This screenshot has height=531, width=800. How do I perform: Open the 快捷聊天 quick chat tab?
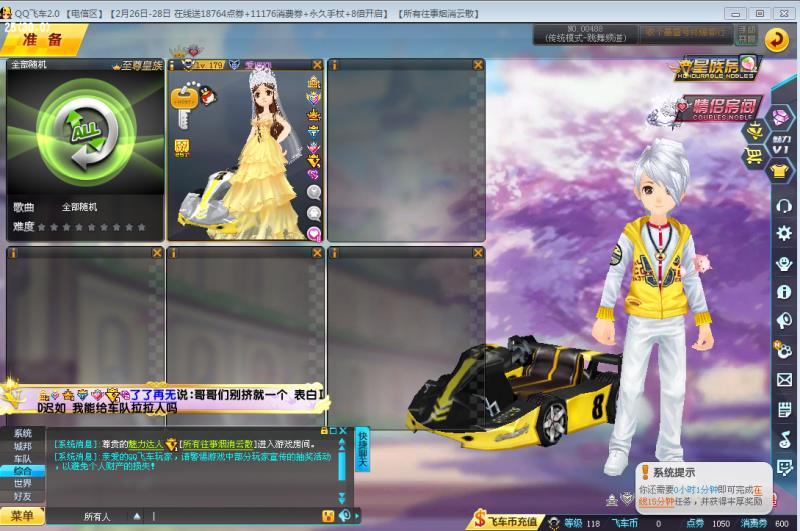pos(362,449)
